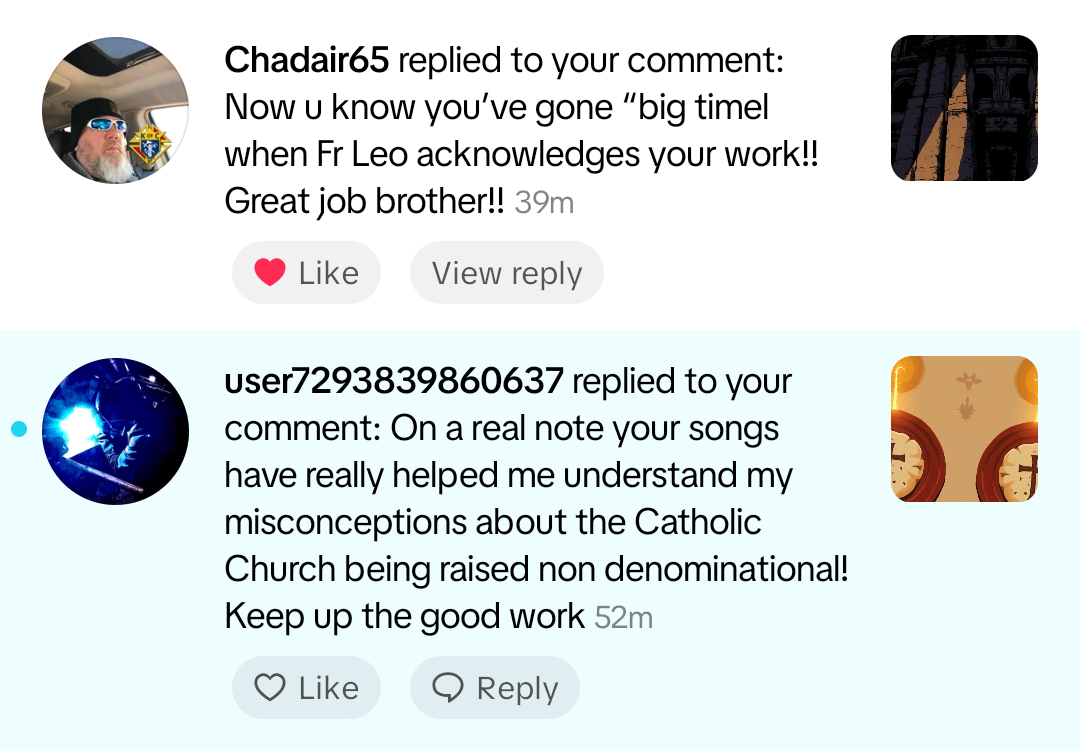The height and width of the screenshot is (751, 1080).
Task: Open the Chadair65 username link
Action: pos(306,60)
